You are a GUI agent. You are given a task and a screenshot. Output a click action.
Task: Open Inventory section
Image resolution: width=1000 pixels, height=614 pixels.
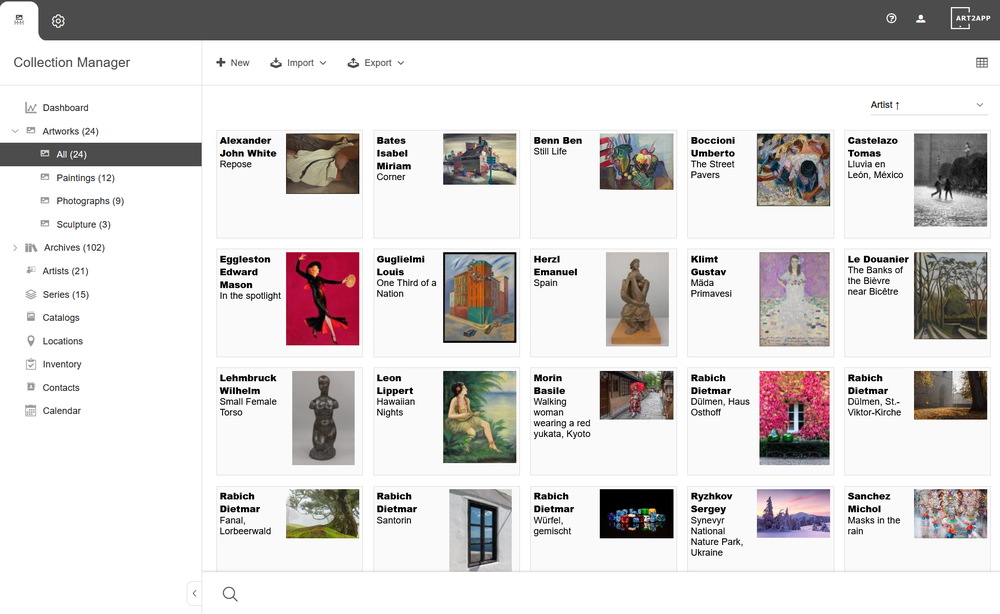(62, 364)
